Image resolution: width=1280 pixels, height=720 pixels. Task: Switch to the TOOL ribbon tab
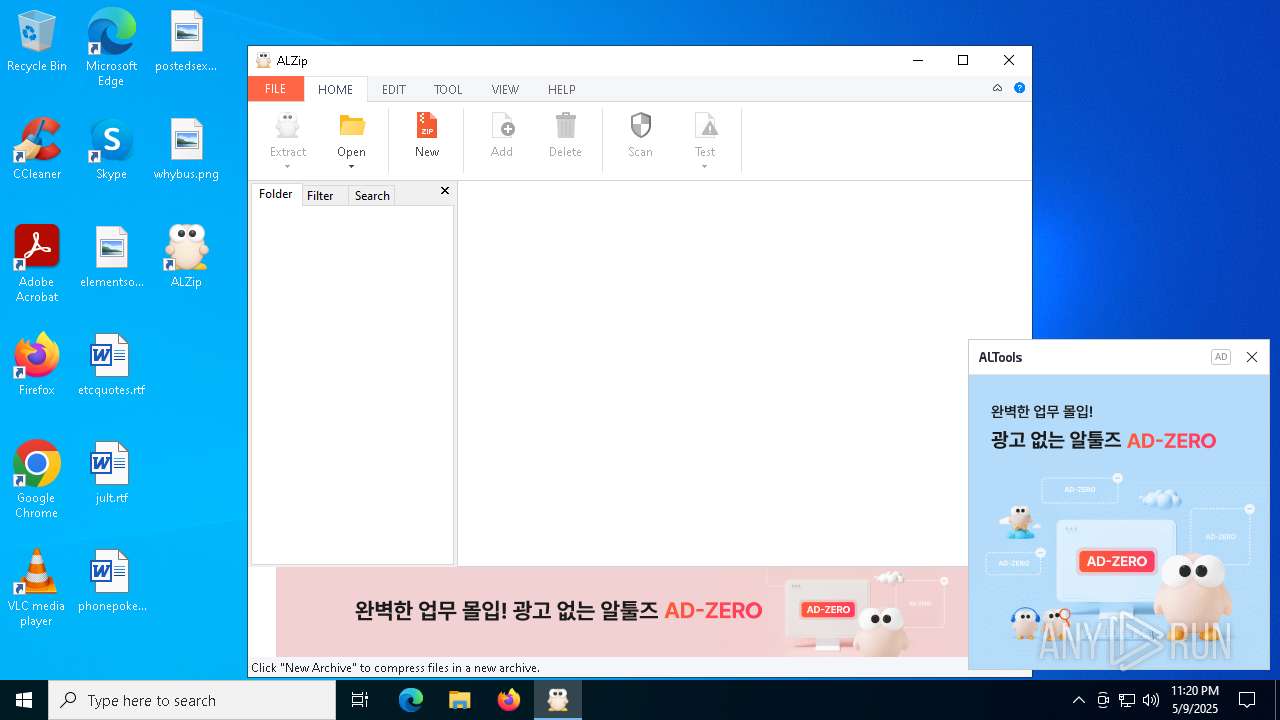[x=448, y=89]
